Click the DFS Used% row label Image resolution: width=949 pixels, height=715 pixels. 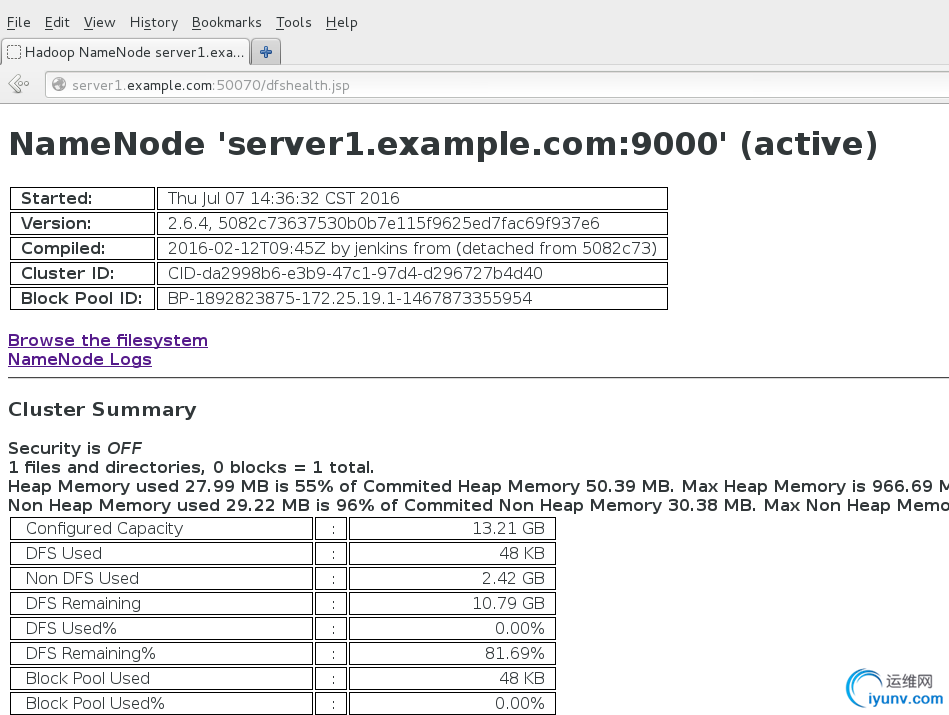162,628
